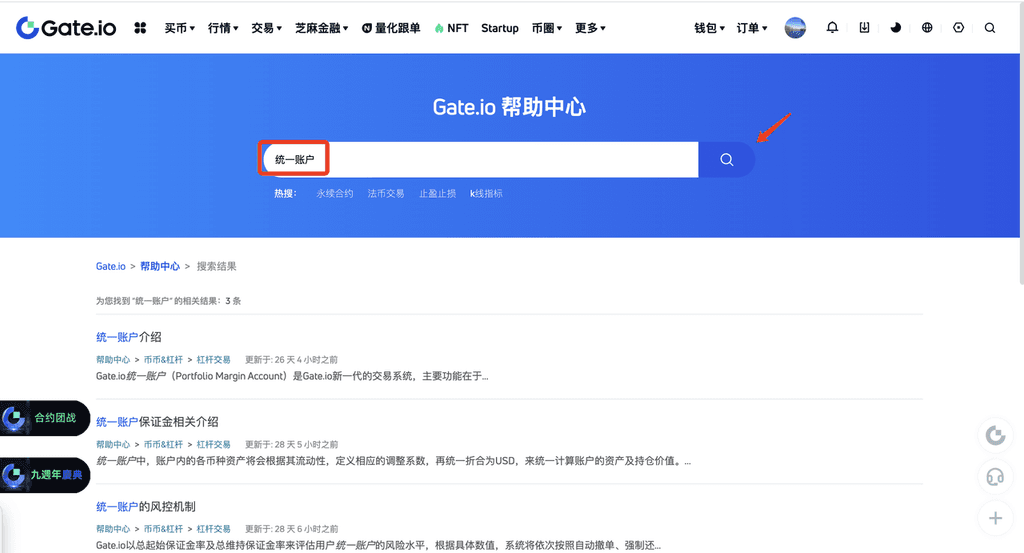
Task: Click the Gate.io logo
Action: (x=67, y=28)
